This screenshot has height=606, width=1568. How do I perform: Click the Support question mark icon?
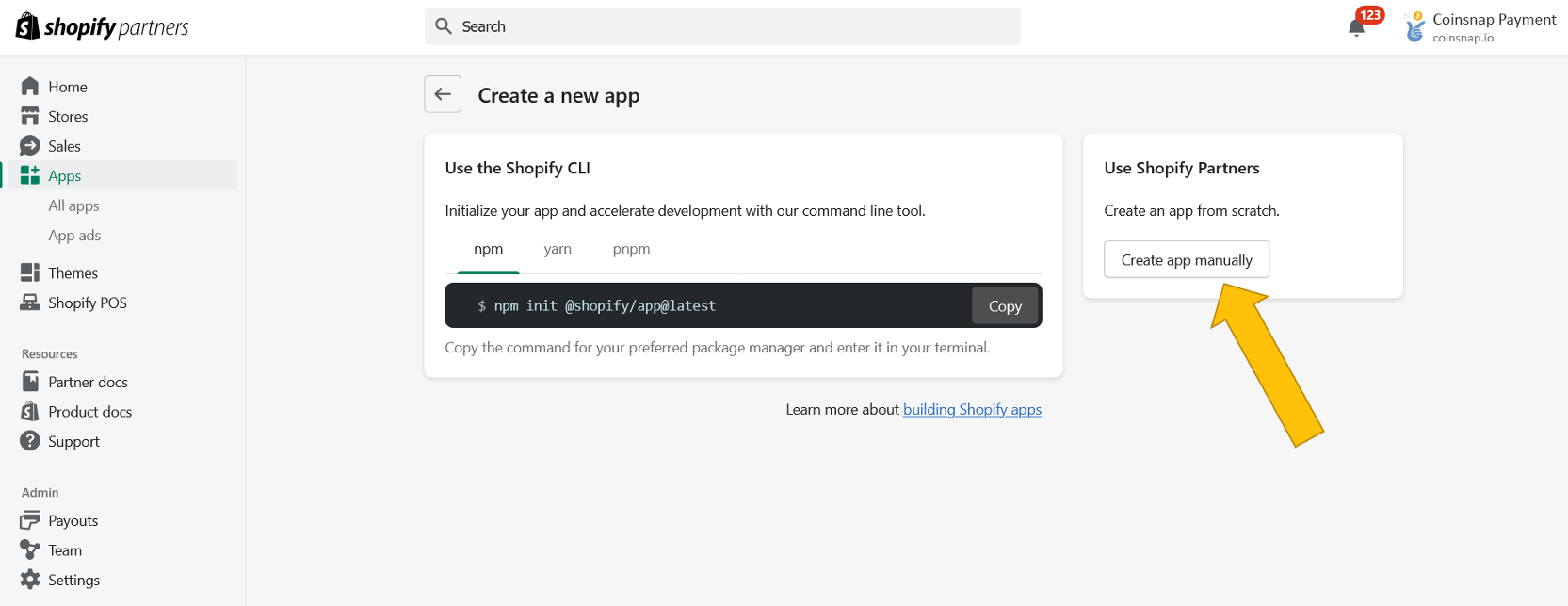[x=30, y=441]
